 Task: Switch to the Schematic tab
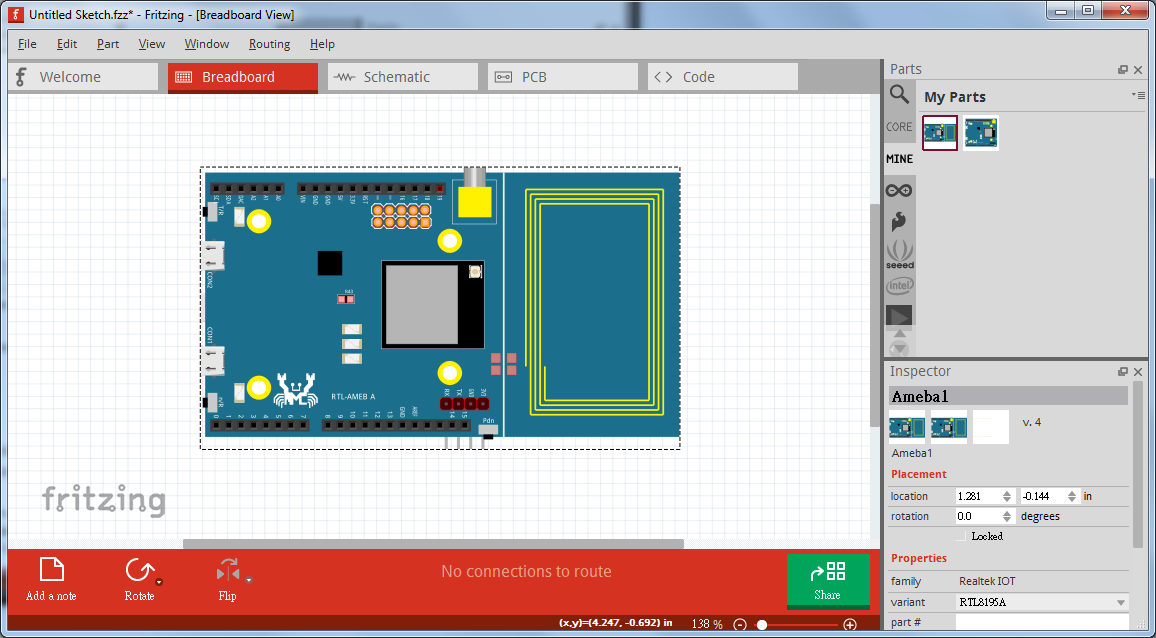coord(403,77)
